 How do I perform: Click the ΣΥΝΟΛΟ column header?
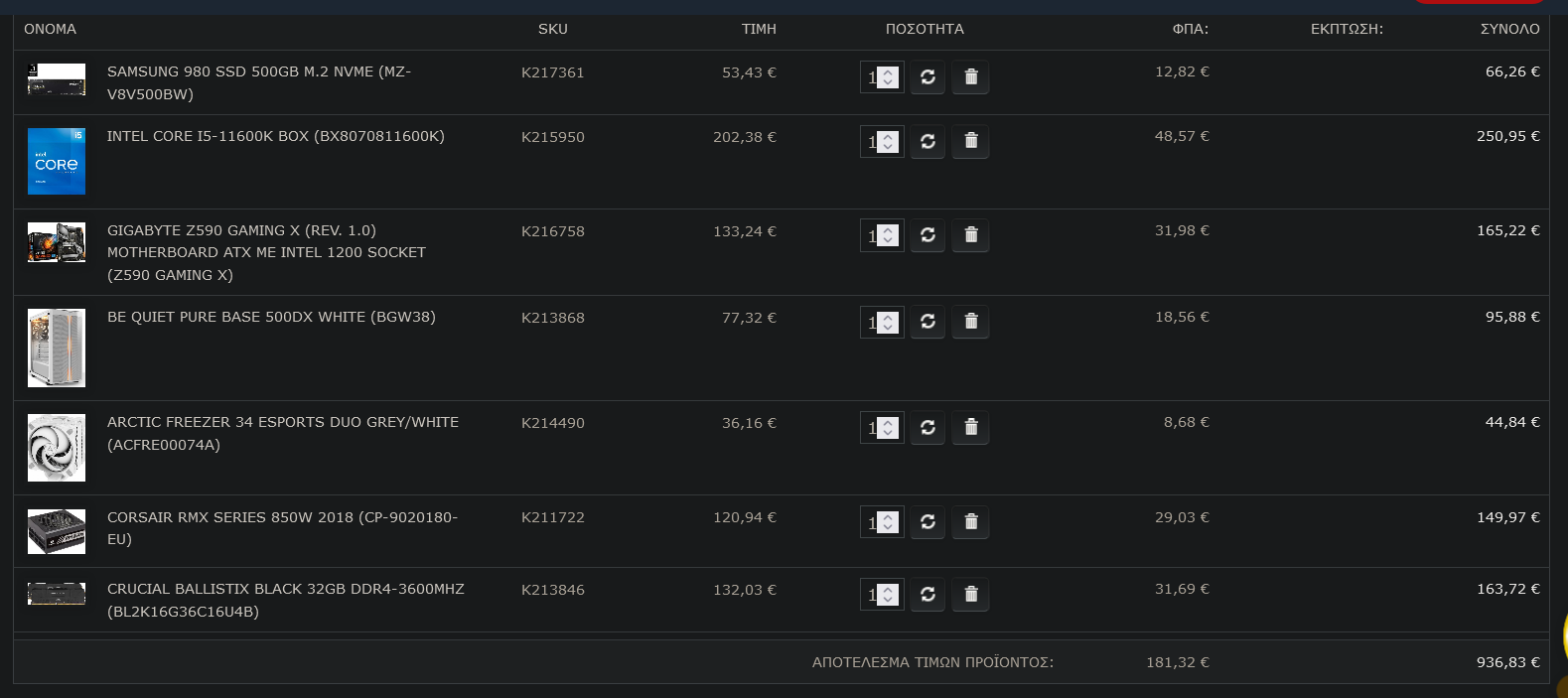point(1510,29)
